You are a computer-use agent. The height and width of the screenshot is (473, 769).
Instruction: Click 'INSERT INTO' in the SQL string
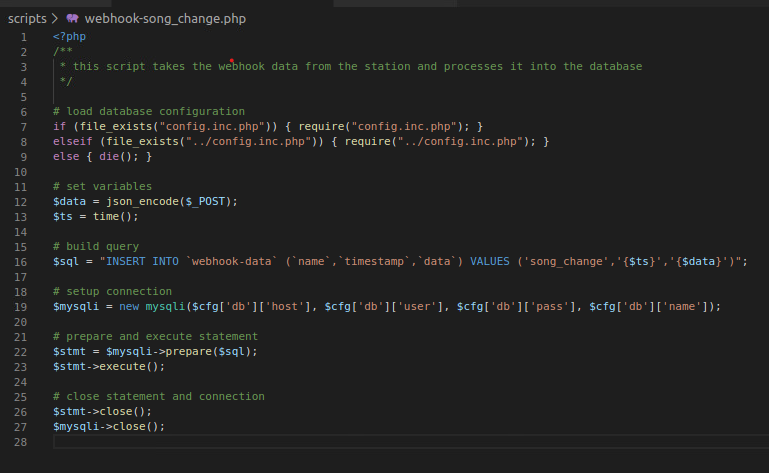point(142,262)
